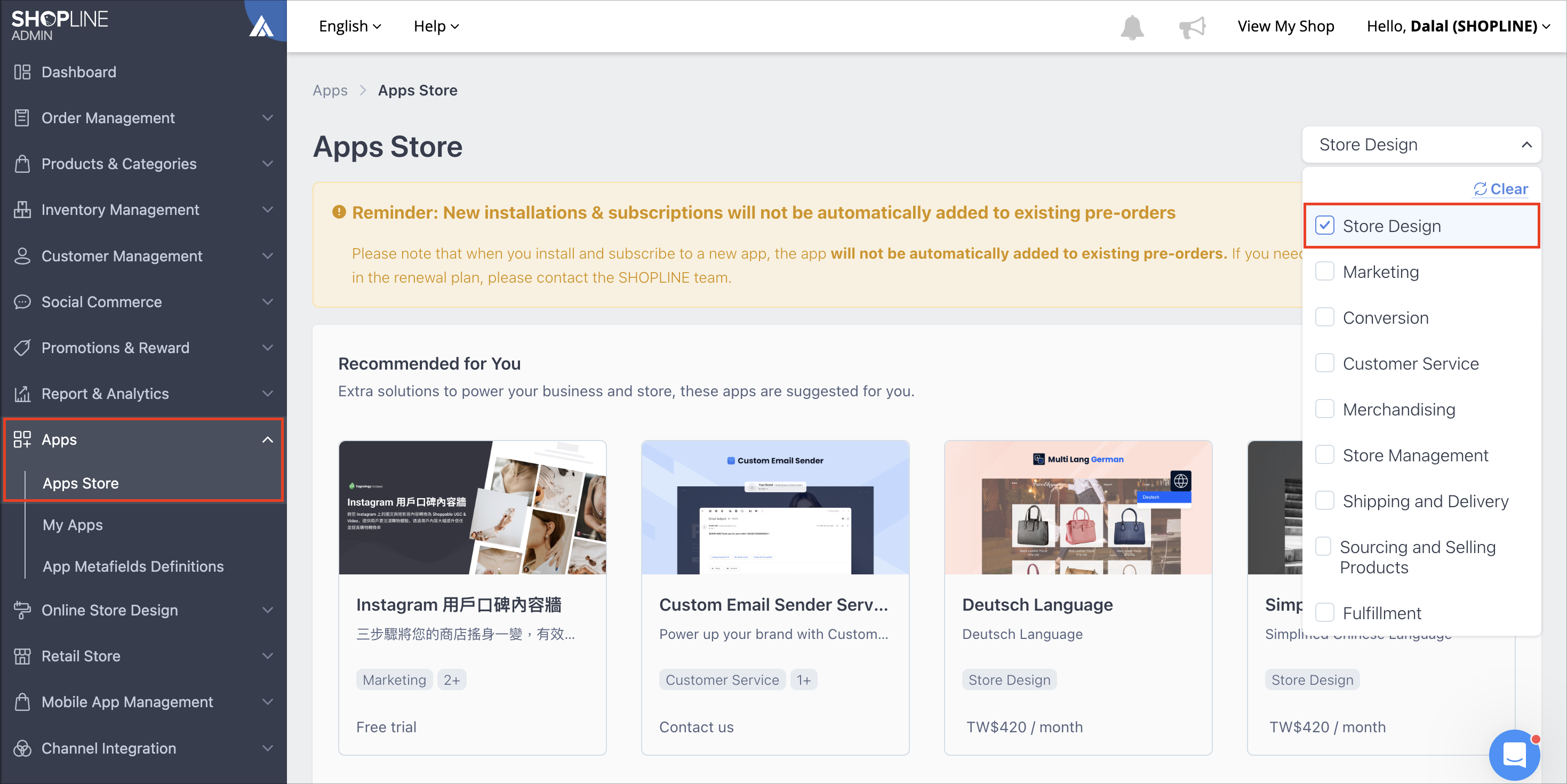The image size is (1567, 784).
Task: Click the Order Management clipboard icon
Action: tap(22, 118)
